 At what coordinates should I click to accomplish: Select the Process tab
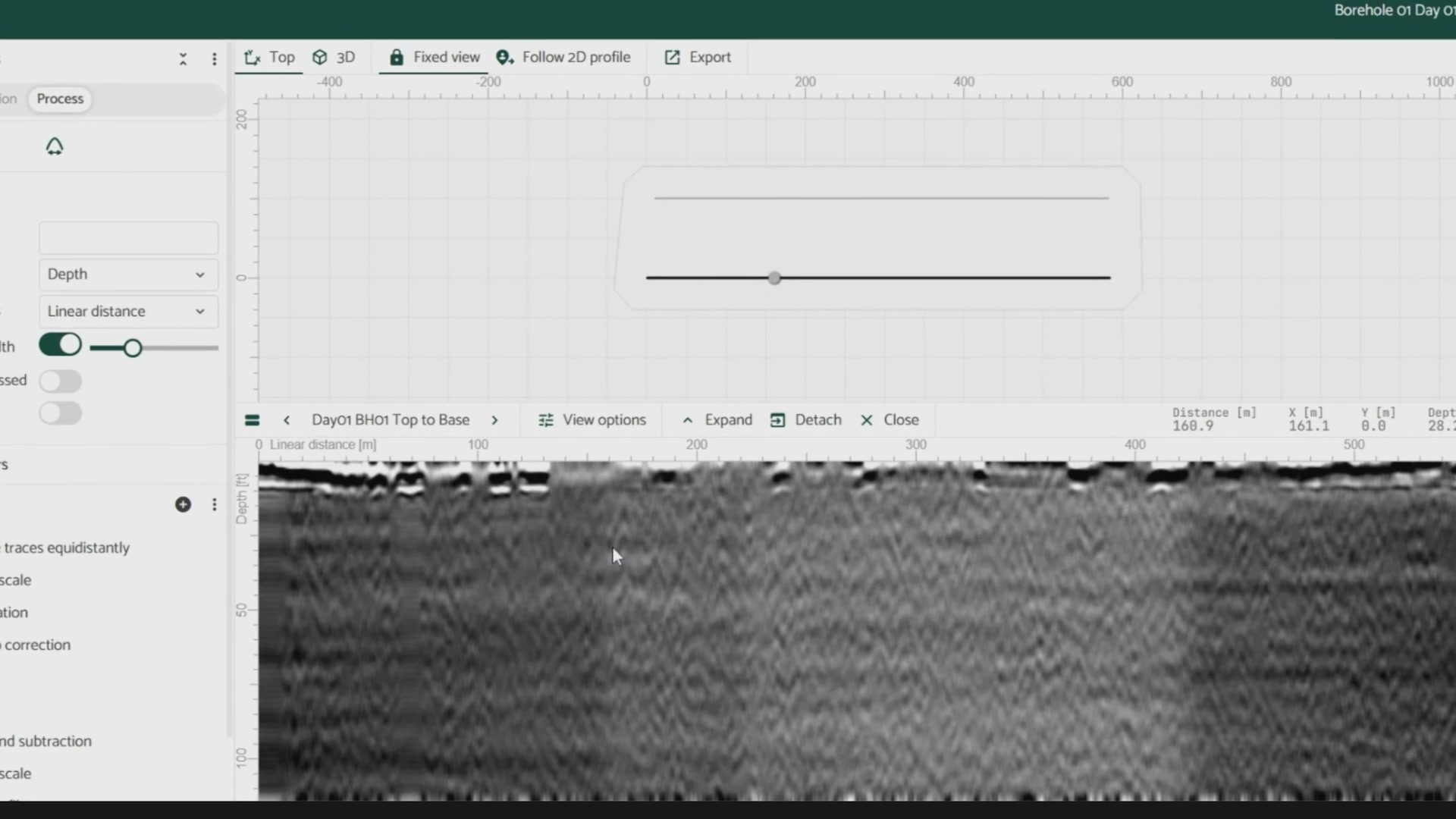tap(60, 99)
